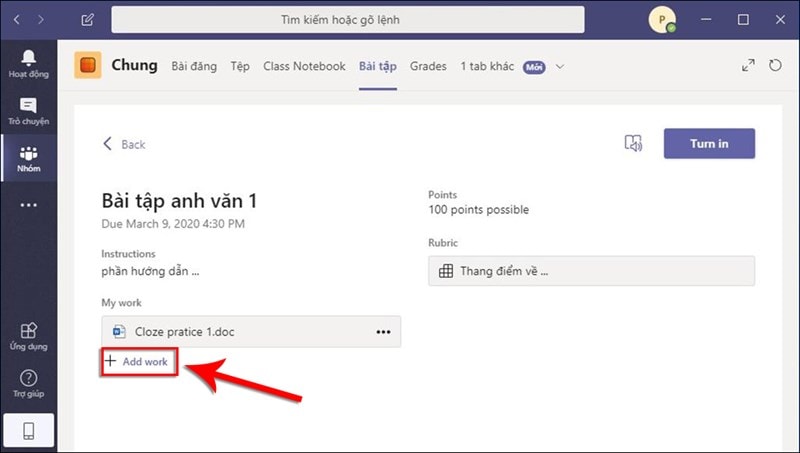This screenshot has width=800, height=453.
Task: Open the Grades tab
Action: pos(428,66)
